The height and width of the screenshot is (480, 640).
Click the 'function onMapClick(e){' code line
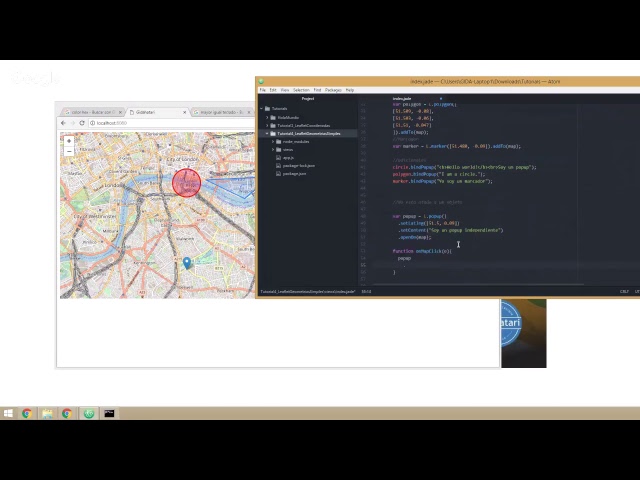[x=422, y=251]
